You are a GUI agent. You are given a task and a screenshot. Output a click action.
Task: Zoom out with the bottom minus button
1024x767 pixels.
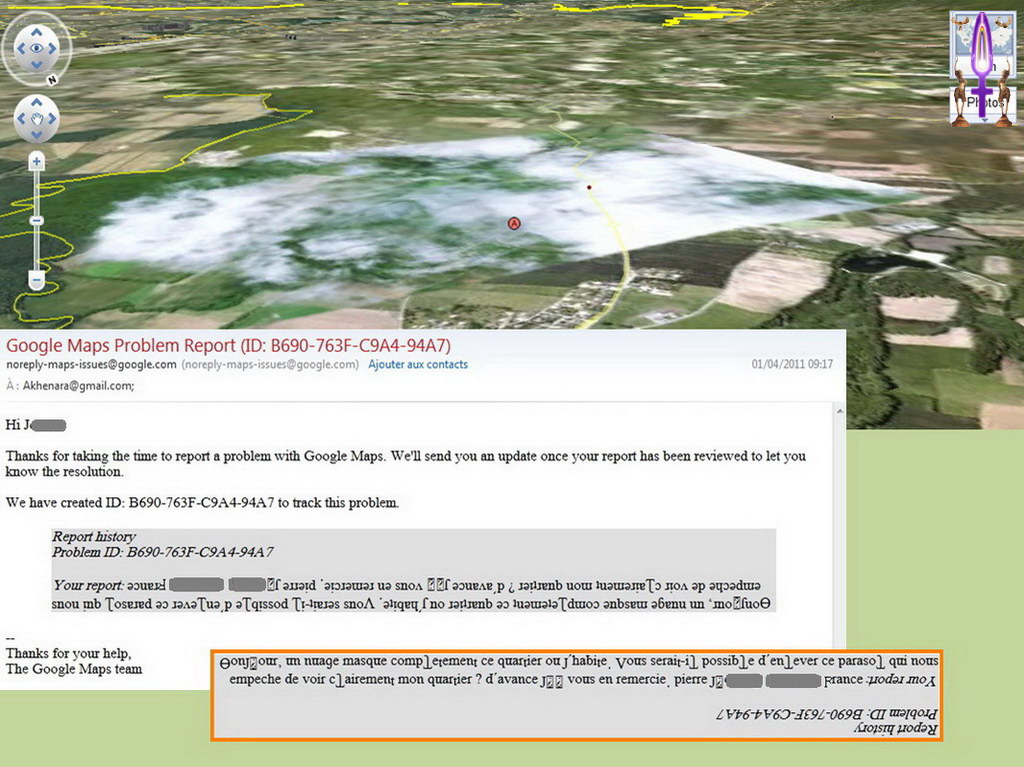[37, 281]
